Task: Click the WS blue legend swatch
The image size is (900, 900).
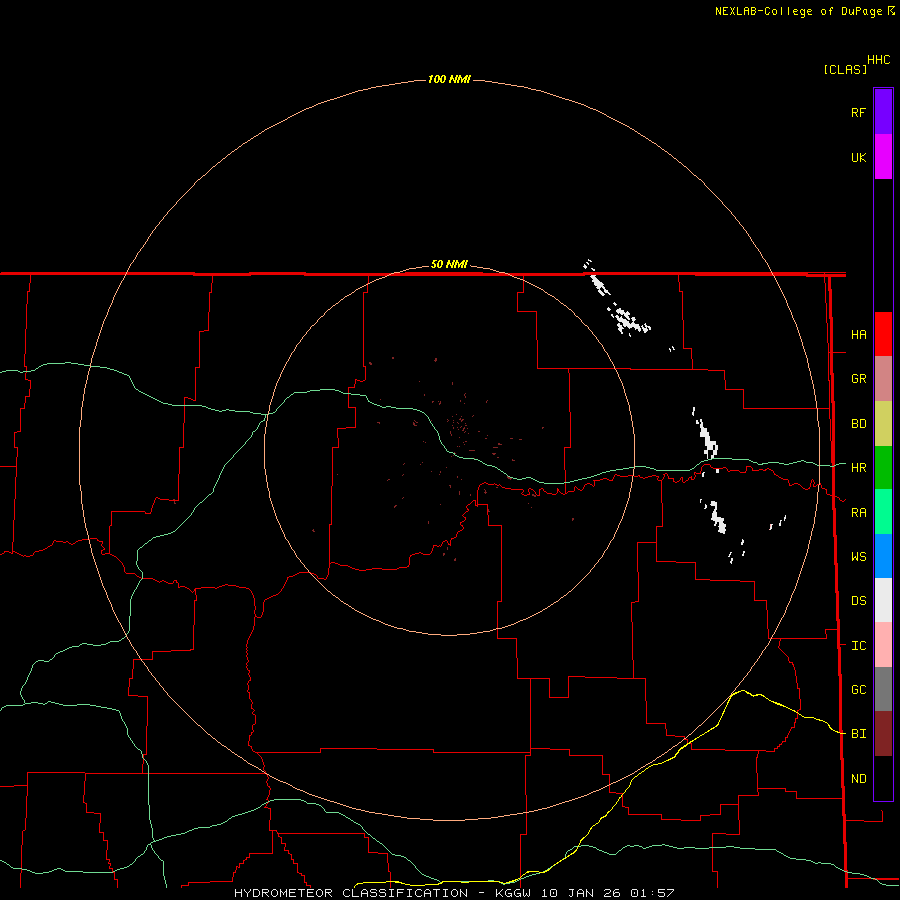Action: (x=883, y=556)
